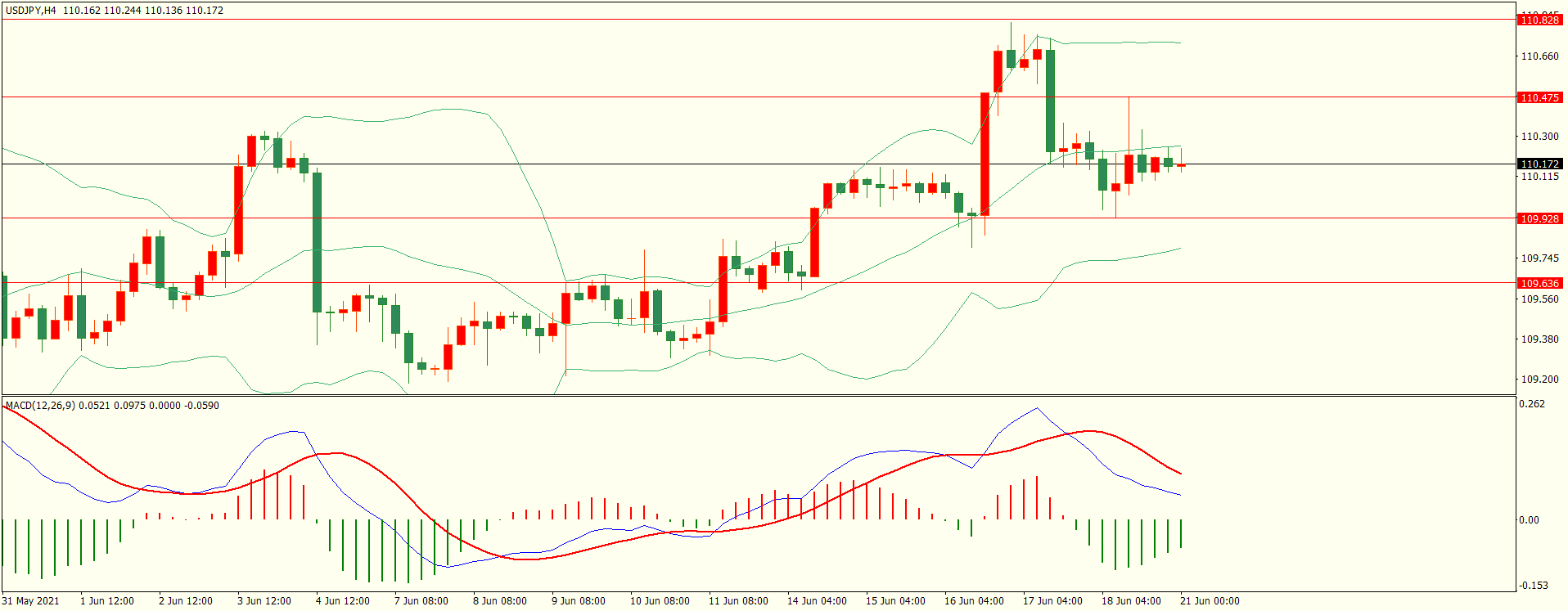This screenshot has width=1568, height=611.
Task: Click the black 110.172 current price label
Action: [1539, 164]
